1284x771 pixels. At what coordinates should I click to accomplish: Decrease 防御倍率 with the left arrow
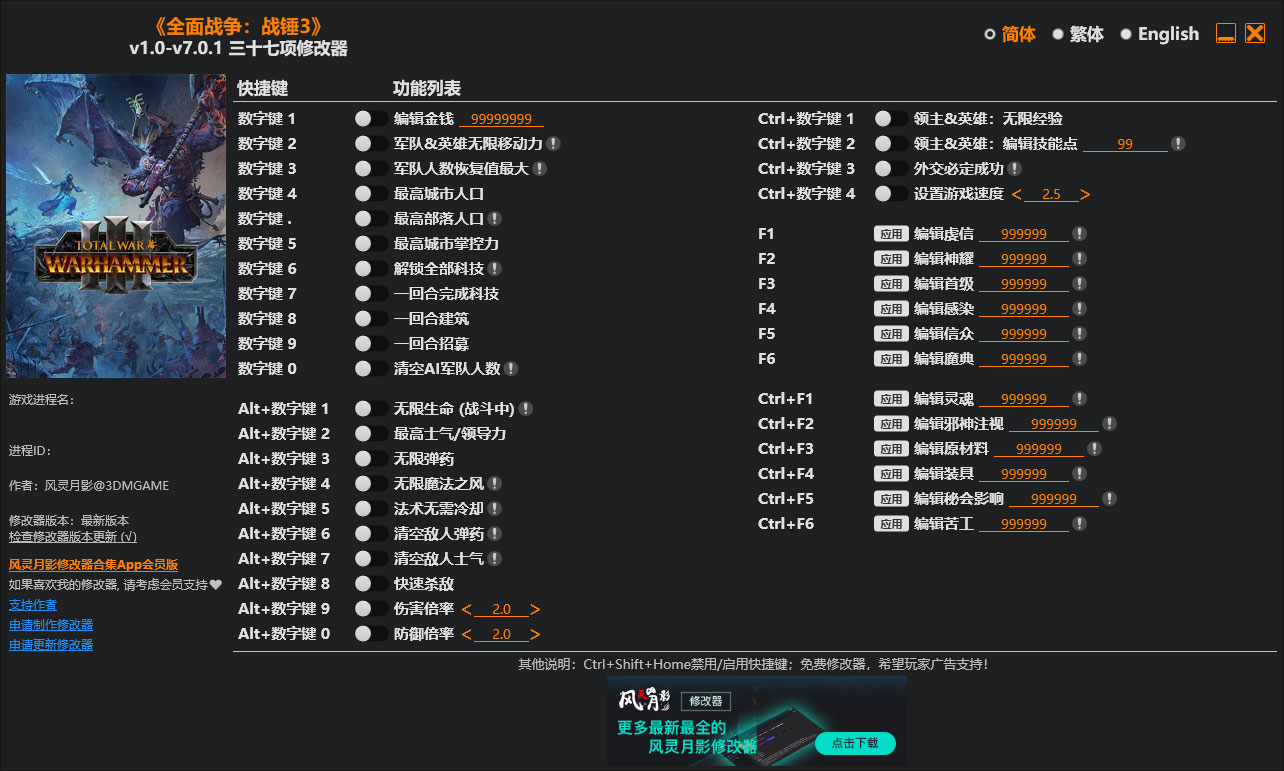467,633
